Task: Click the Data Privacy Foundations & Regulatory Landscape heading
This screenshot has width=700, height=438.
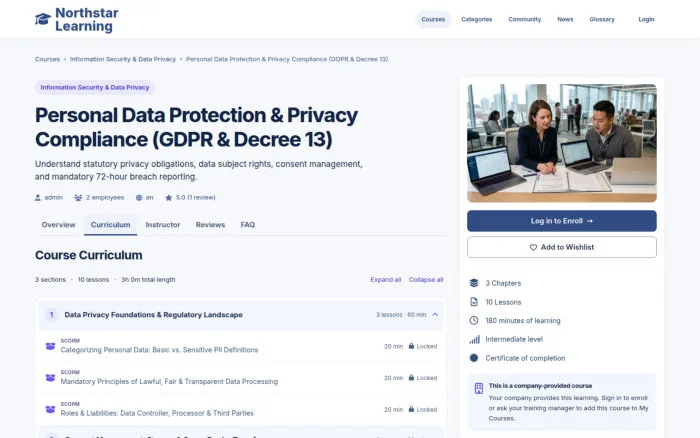Action: click(x=154, y=315)
